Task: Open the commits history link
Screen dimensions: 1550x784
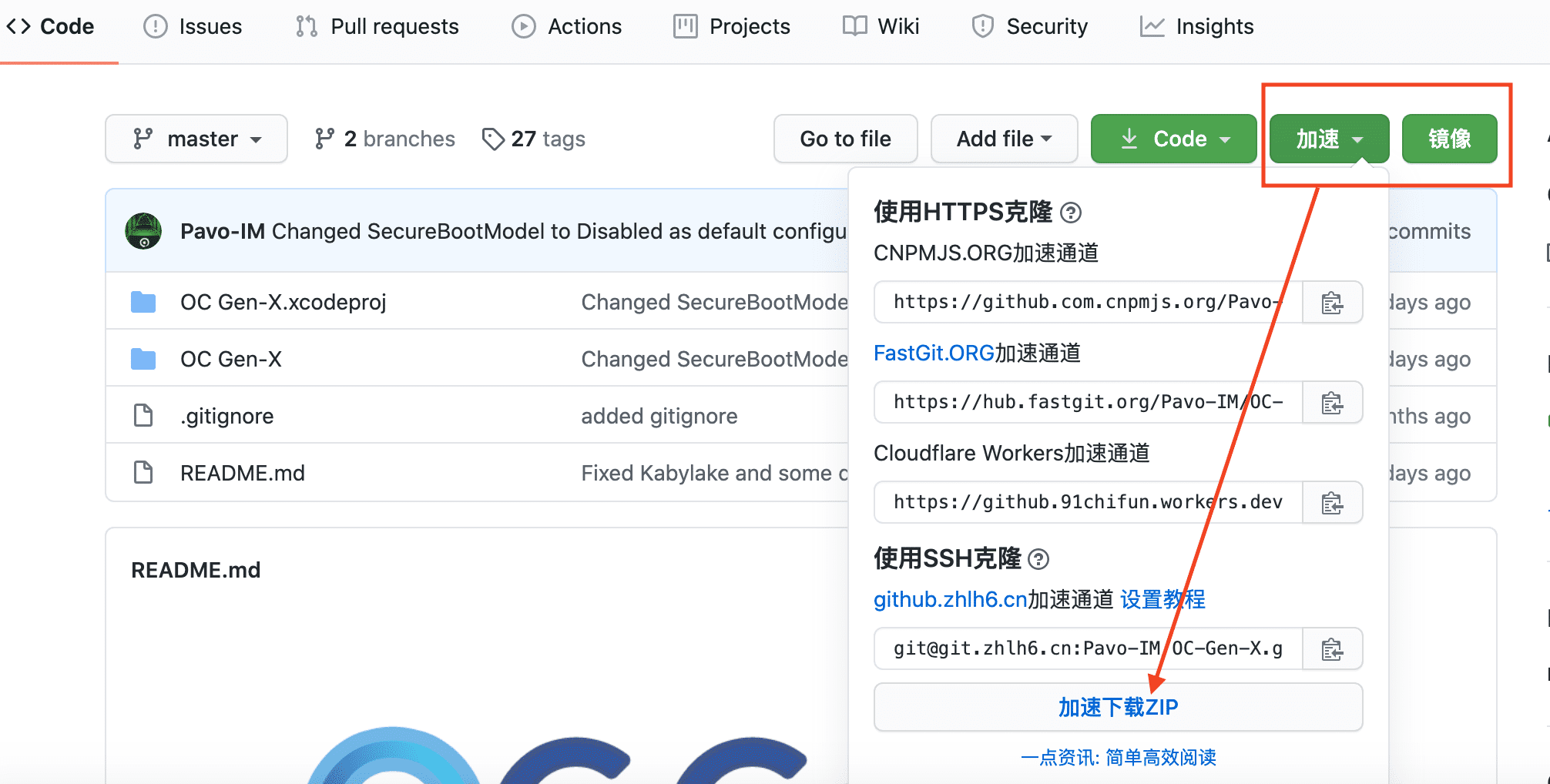Action: [x=1429, y=231]
